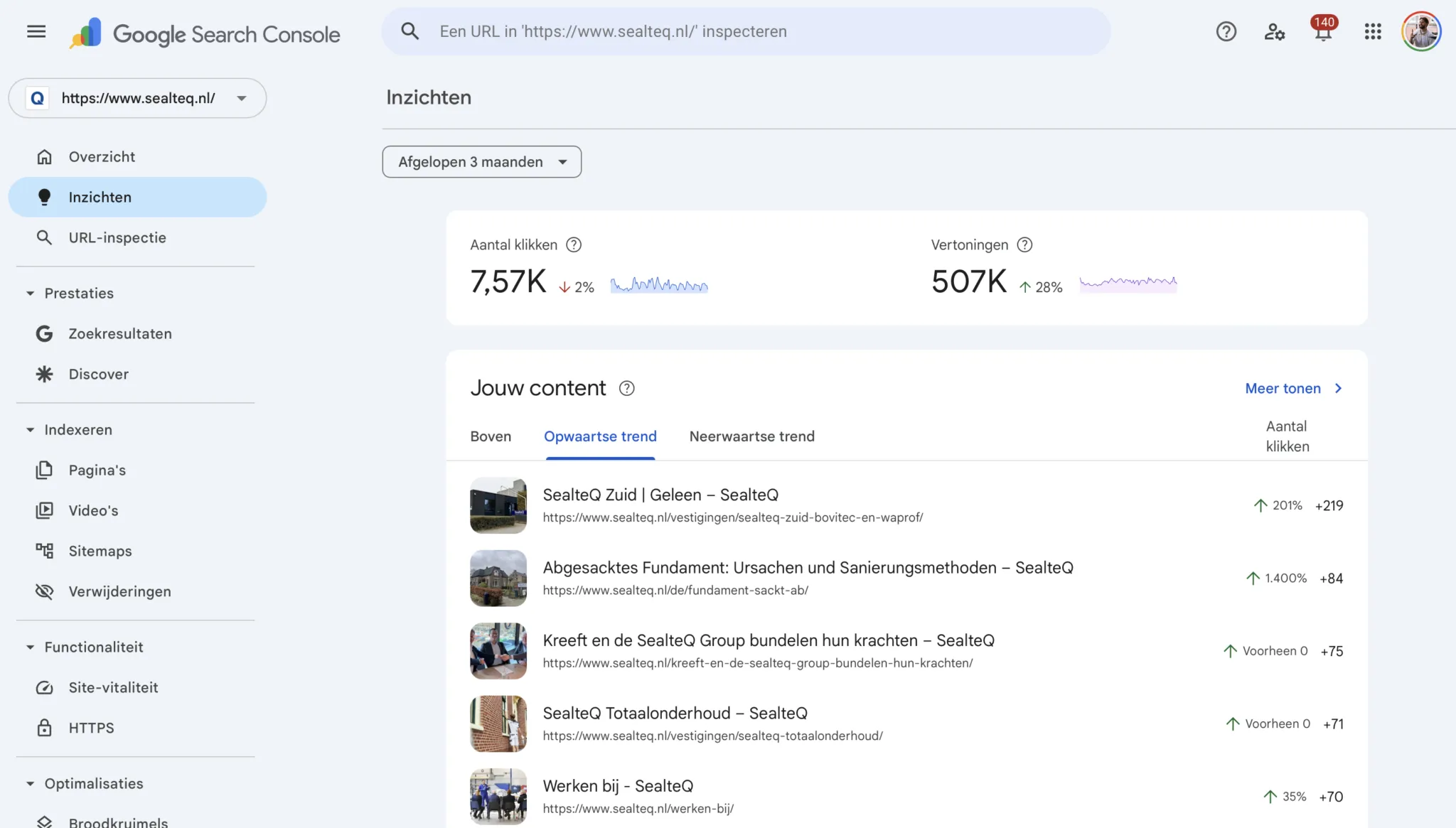Open the Help question mark icon
The width and height of the screenshot is (1456, 828).
pyautogui.click(x=1226, y=31)
